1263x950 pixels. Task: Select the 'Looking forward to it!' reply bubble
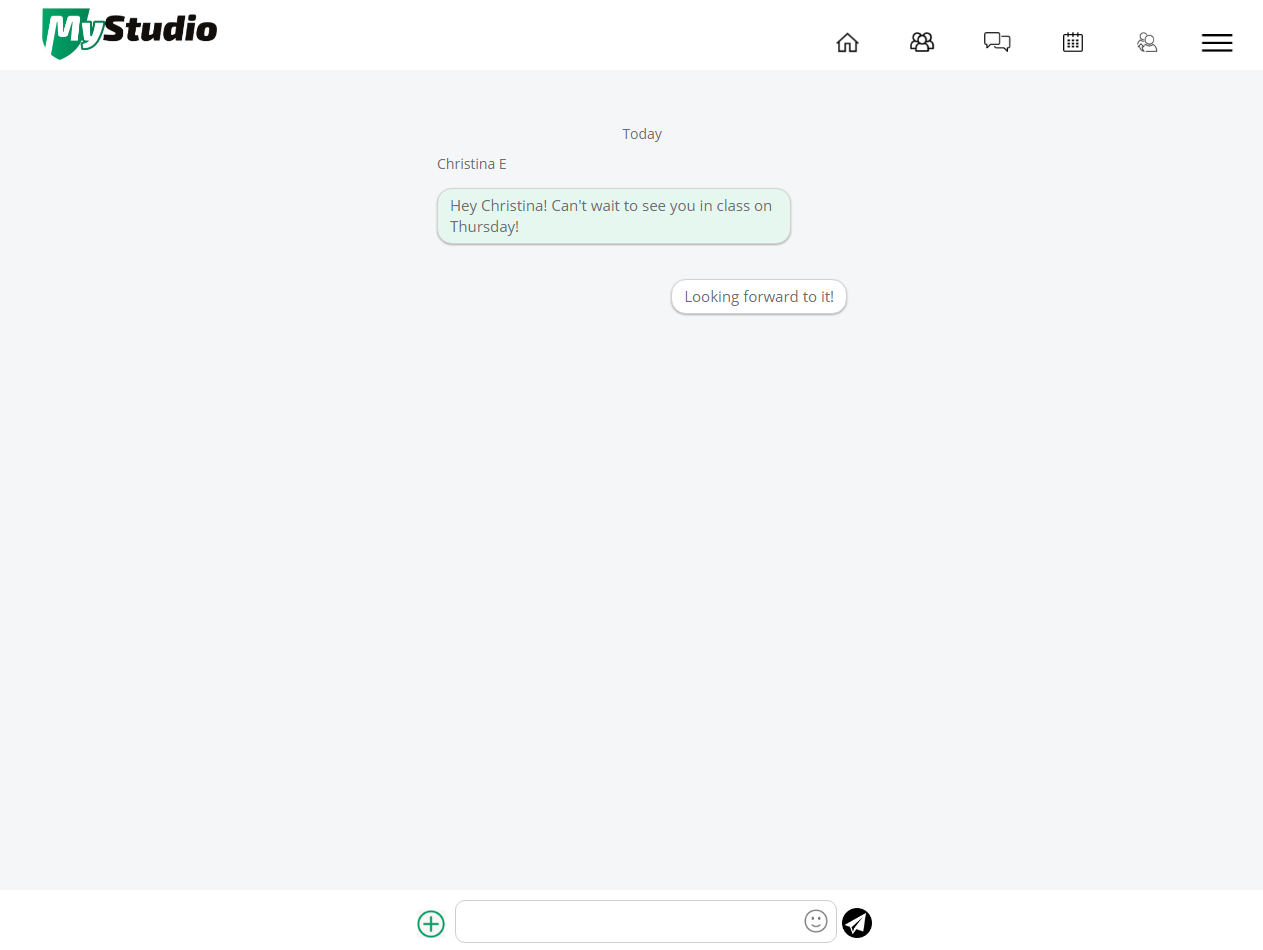[759, 297]
